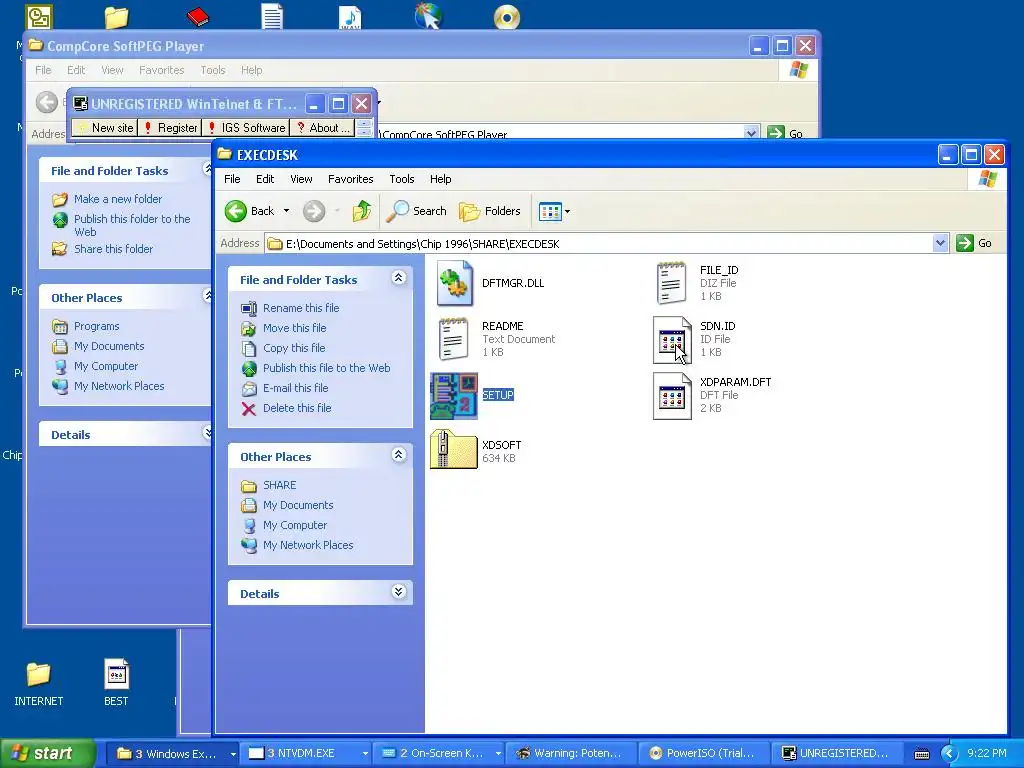Click the Up folder toolbar icon
This screenshot has height=768, width=1024.
pos(362,211)
